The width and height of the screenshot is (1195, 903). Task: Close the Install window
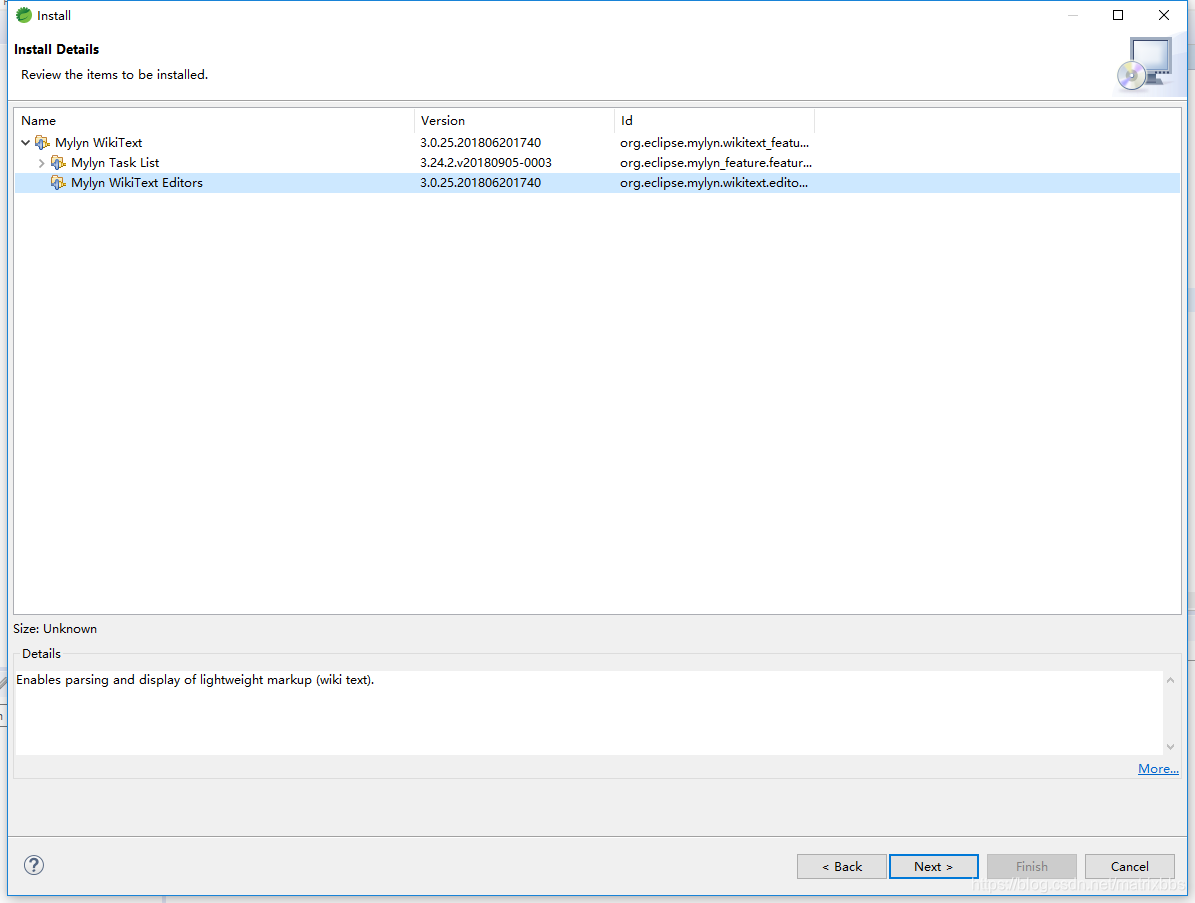click(x=1164, y=15)
